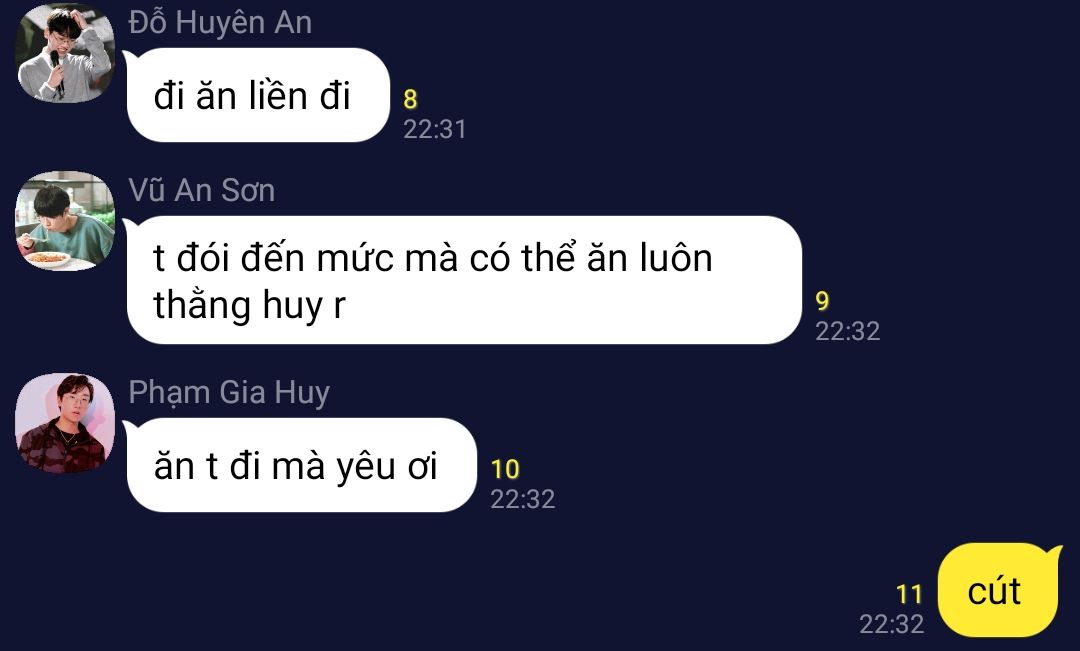The width and height of the screenshot is (1080, 651).
Task: Click the words "thằng huy r" in the message
Action: [x=249, y=304]
